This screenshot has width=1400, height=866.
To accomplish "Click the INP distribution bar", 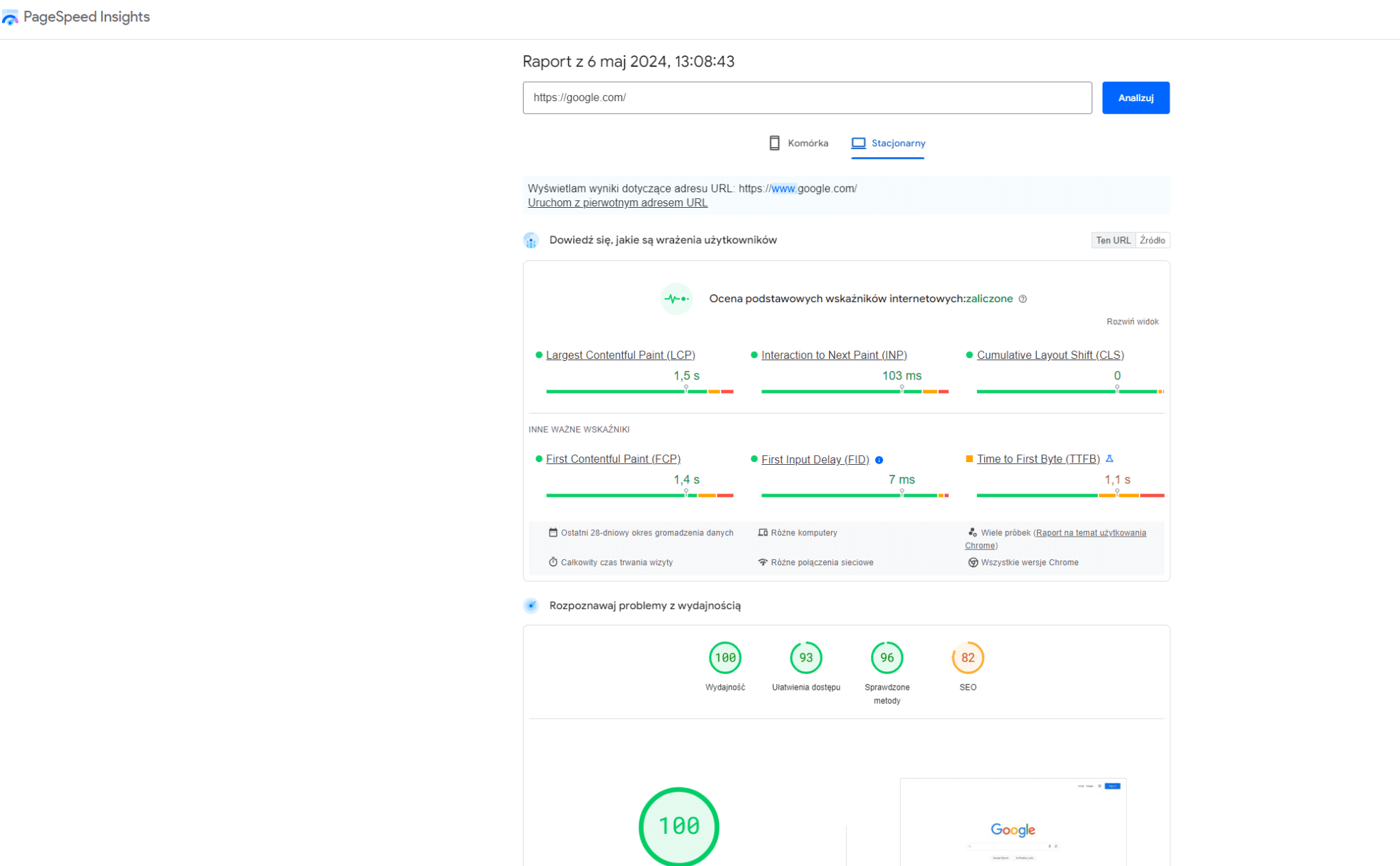I will (854, 392).
